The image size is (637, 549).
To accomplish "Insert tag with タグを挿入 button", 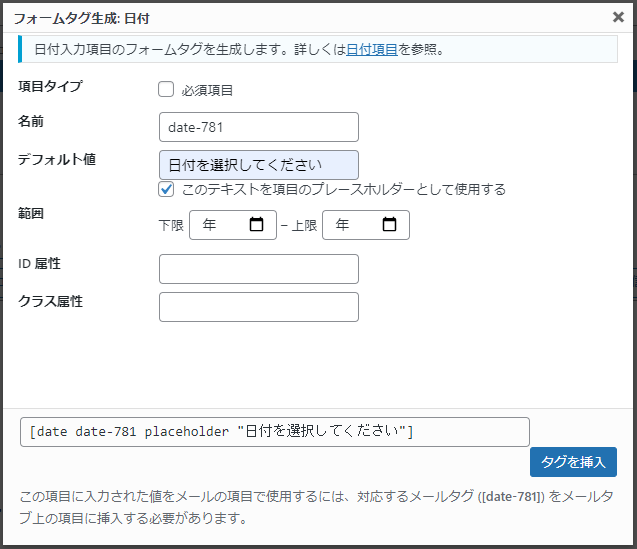I will [573, 462].
